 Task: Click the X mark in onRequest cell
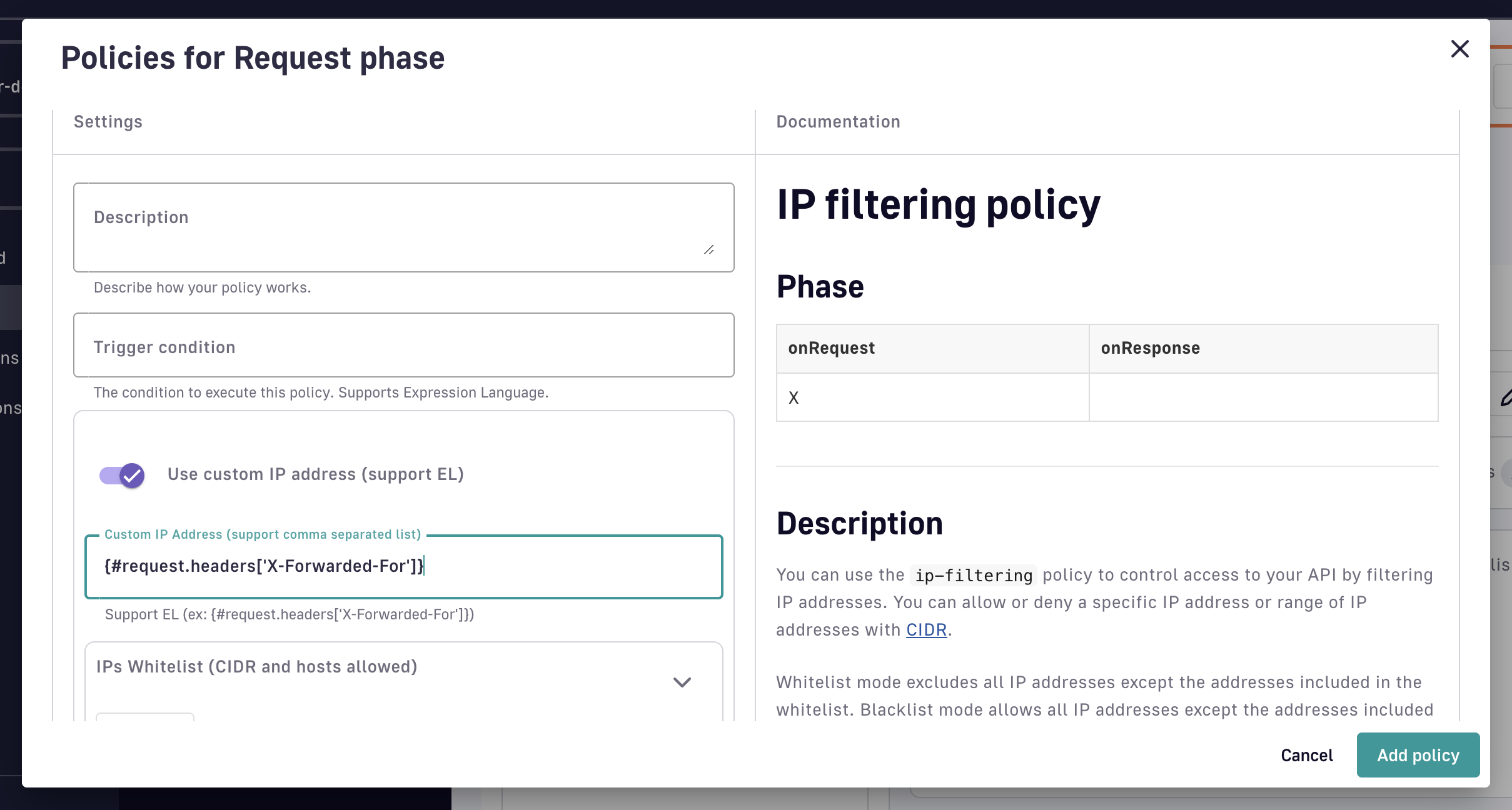[794, 397]
